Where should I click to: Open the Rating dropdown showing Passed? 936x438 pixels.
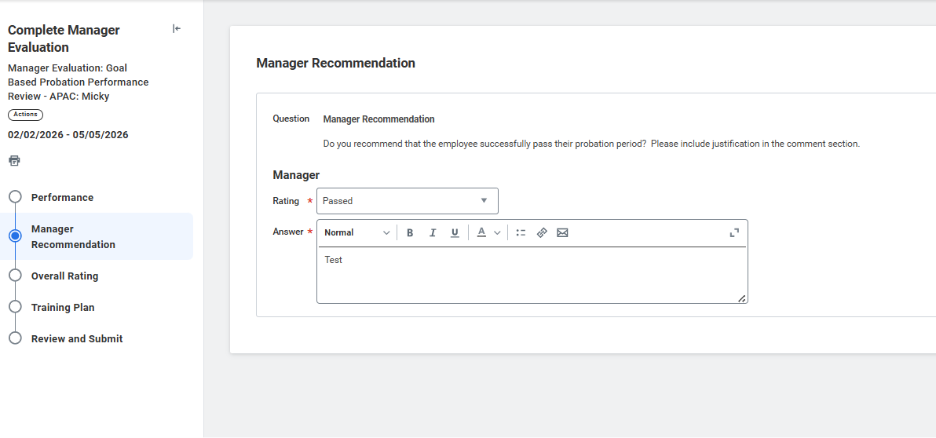click(407, 201)
